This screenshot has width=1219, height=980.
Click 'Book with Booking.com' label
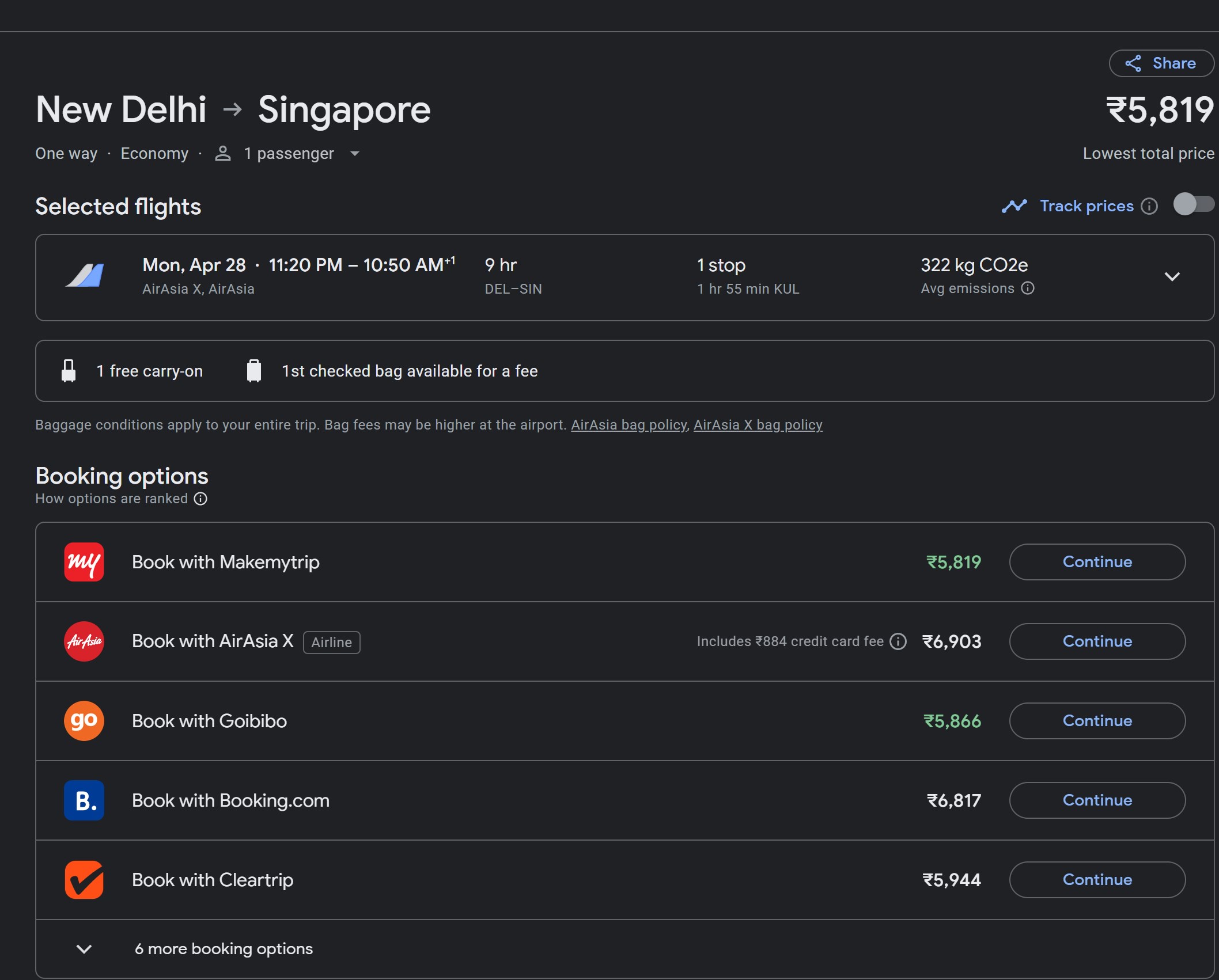coord(231,800)
